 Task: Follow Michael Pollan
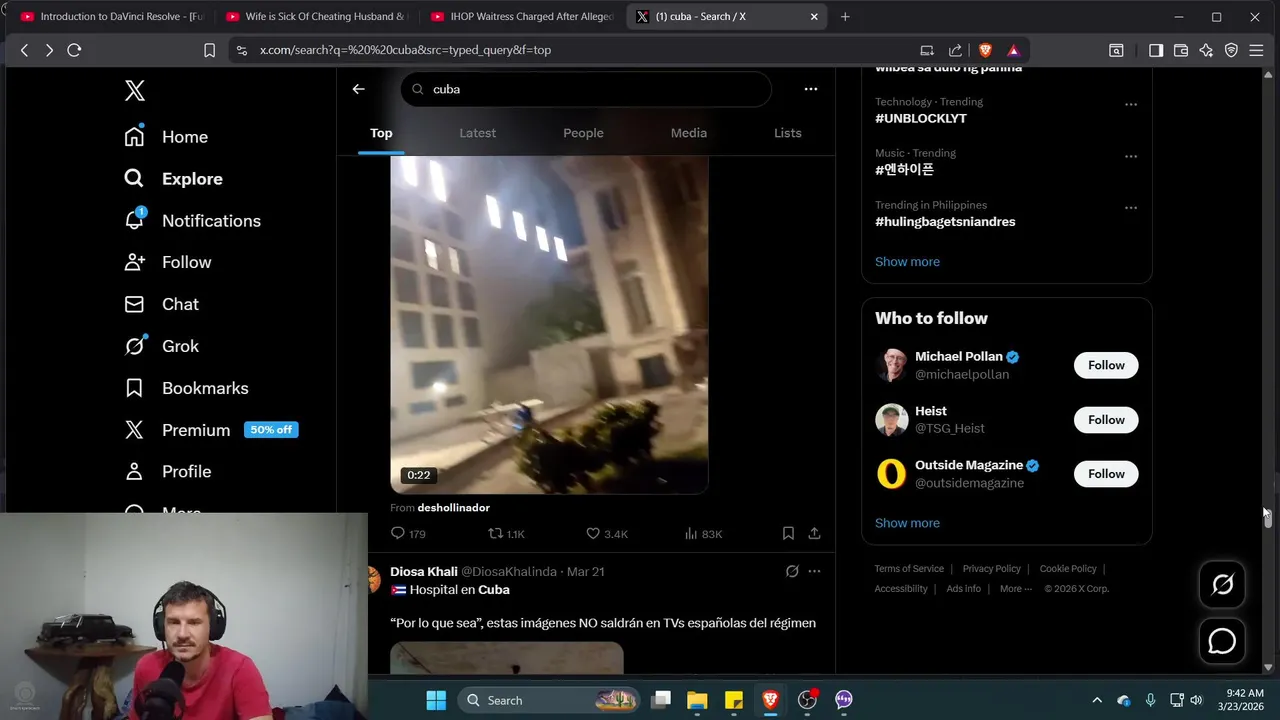[1106, 365]
